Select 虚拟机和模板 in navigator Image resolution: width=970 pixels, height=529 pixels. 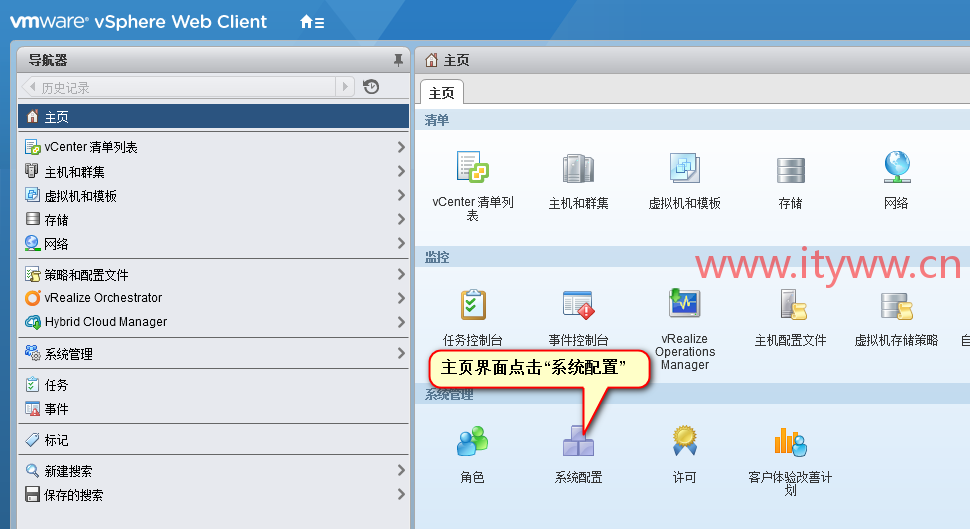[x=213, y=196]
